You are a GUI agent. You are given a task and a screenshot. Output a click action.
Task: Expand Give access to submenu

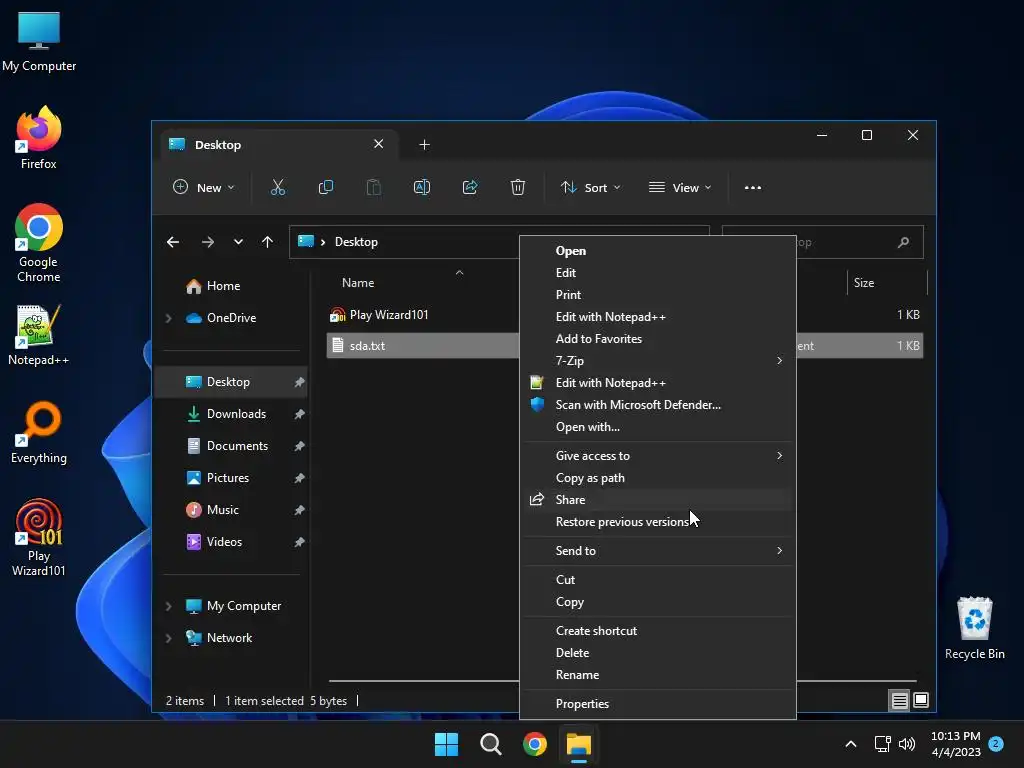click(658, 456)
